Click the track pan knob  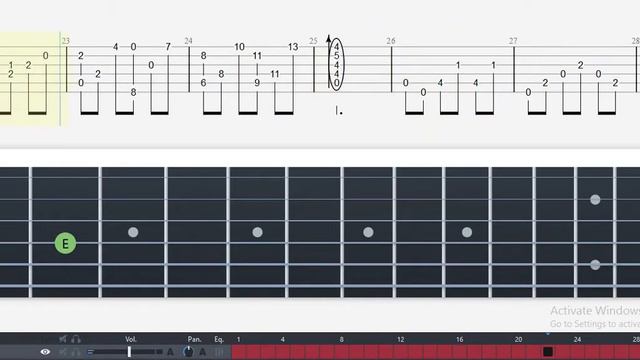click(x=188, y=351)
